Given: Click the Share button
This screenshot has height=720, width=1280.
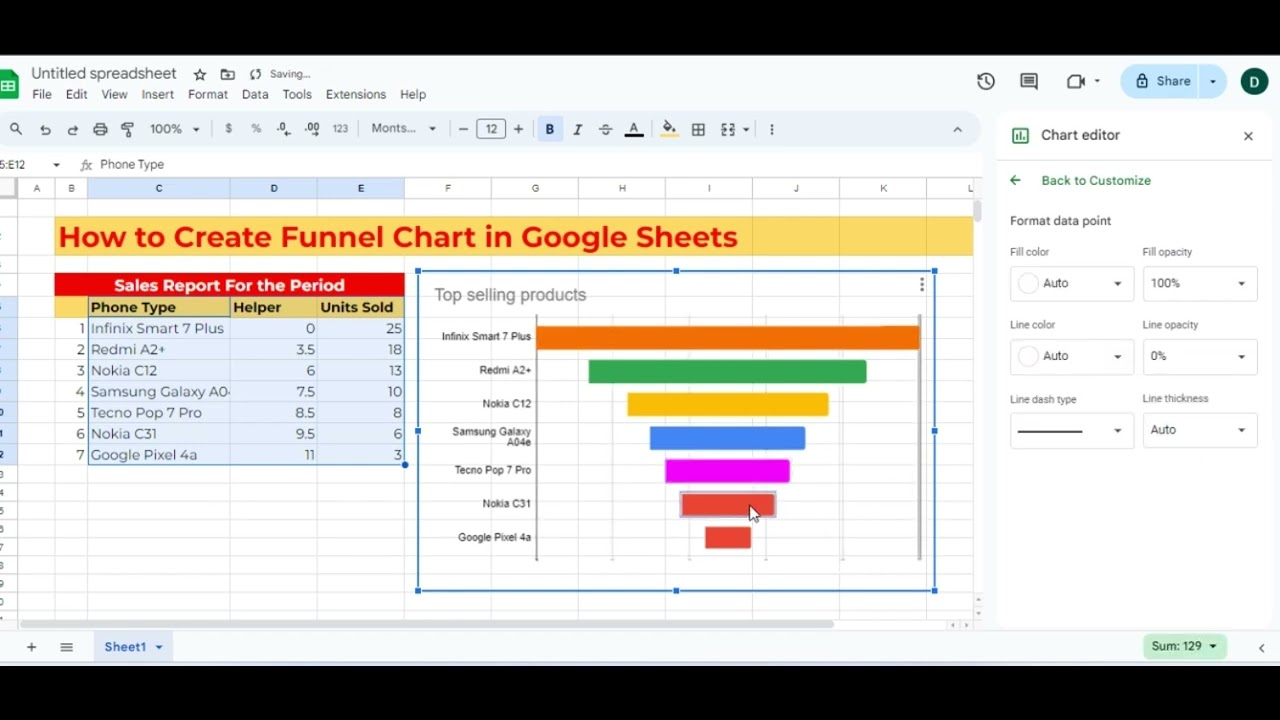Looking at the screenshot, I should [1164, 81].
